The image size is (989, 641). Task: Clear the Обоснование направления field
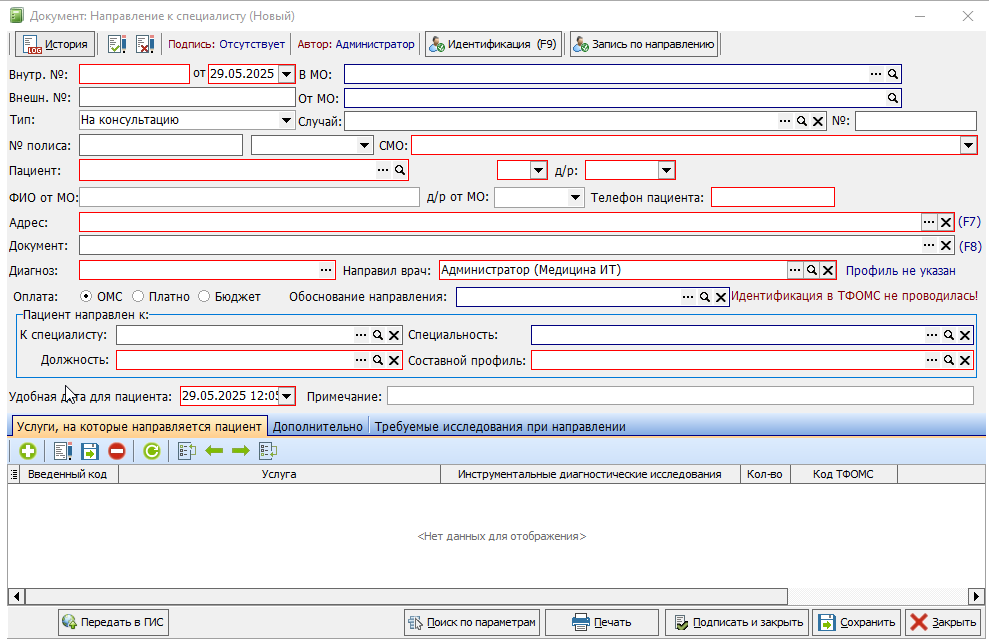pyautogui.click(x=721, y=297)
